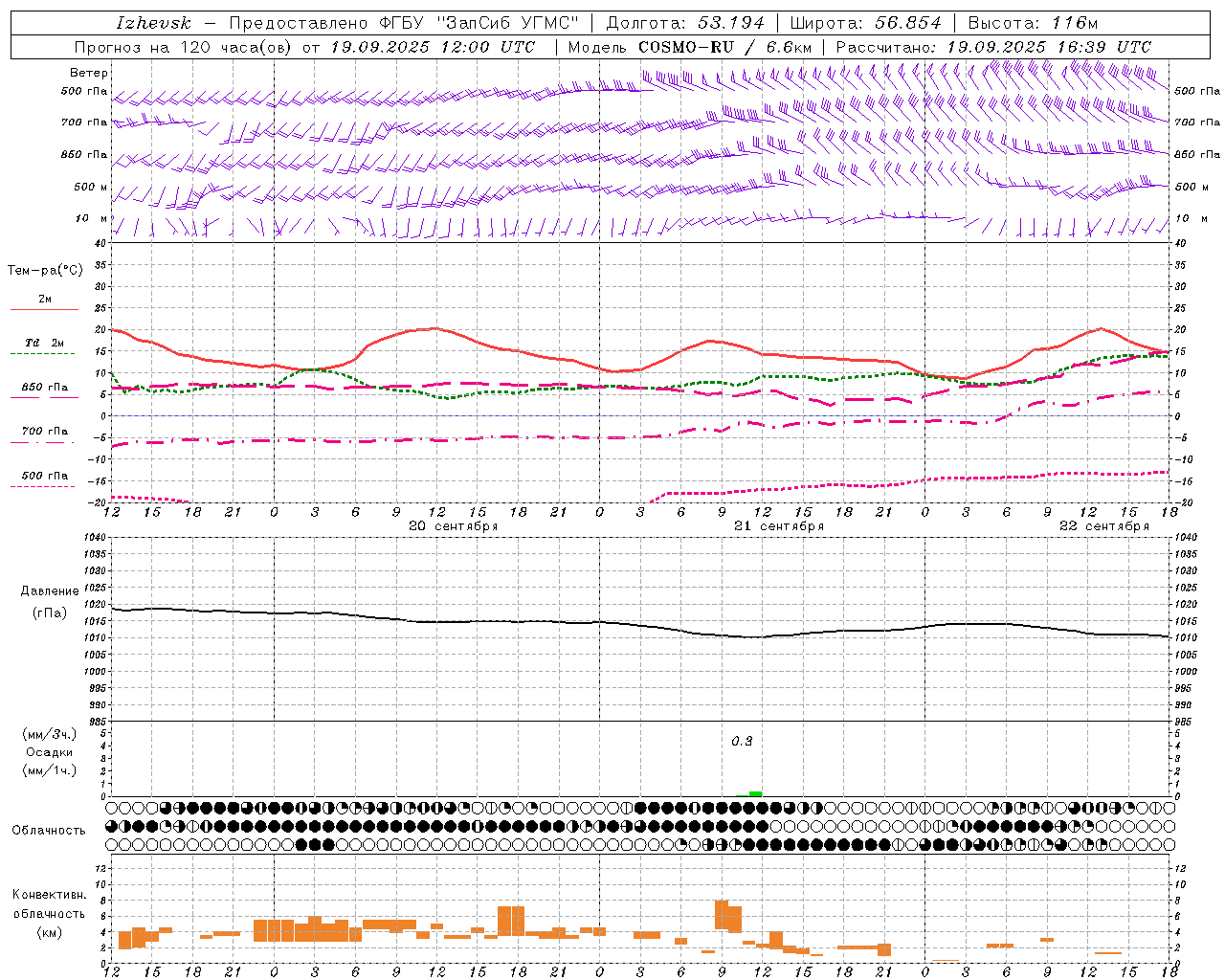Click the '20 сентября' date label
Viewport: 1225px width, 980px height.
click(x=453, y=526)
